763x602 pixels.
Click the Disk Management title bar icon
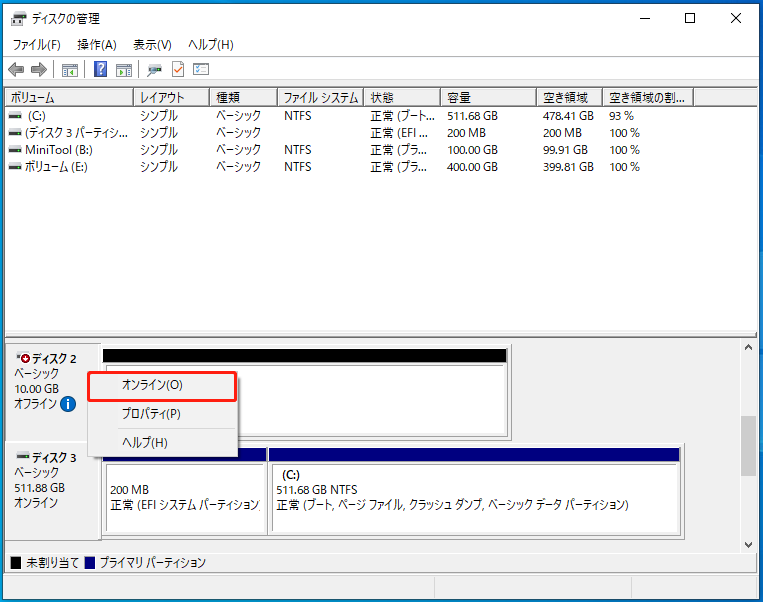coord(18,19)
